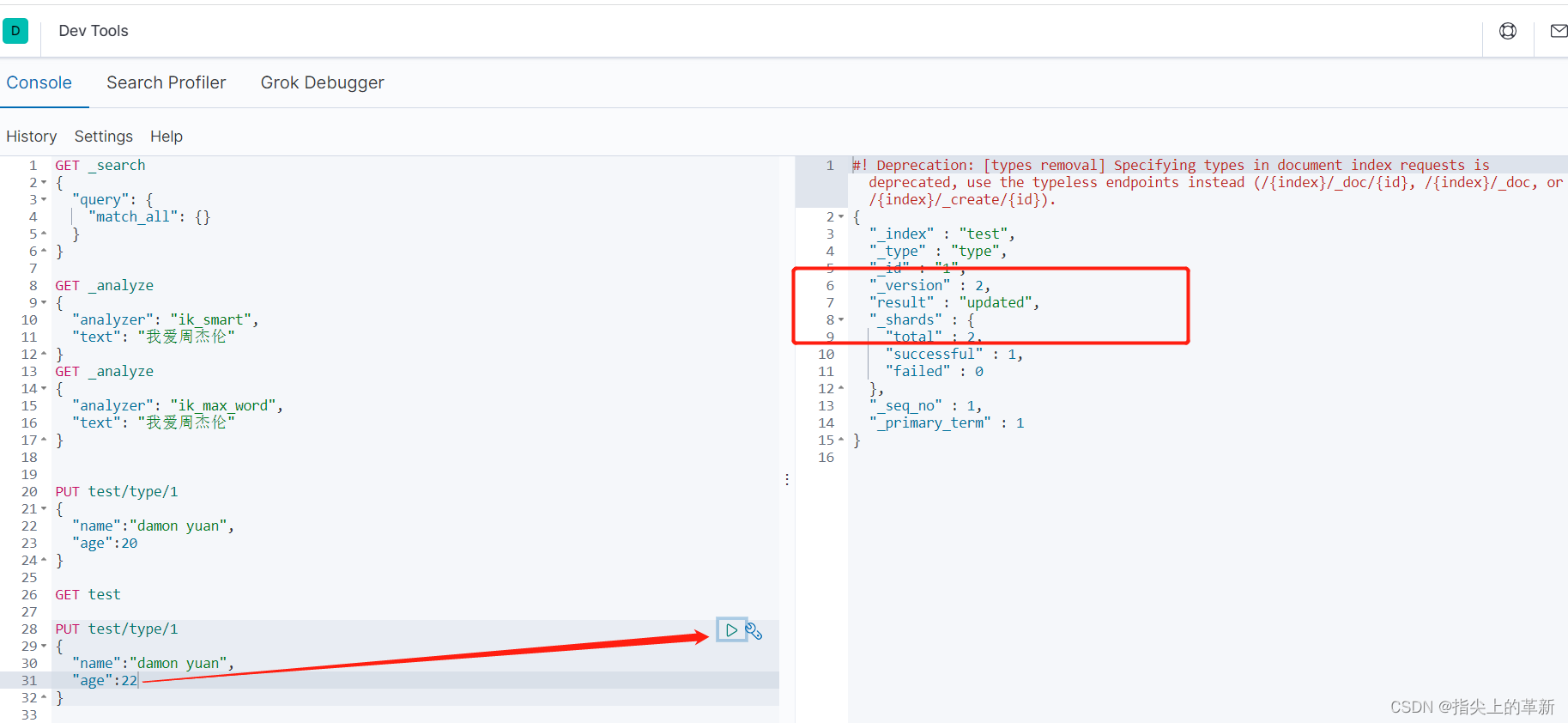Click the "result" : "updated" output line

pos(954,302)
